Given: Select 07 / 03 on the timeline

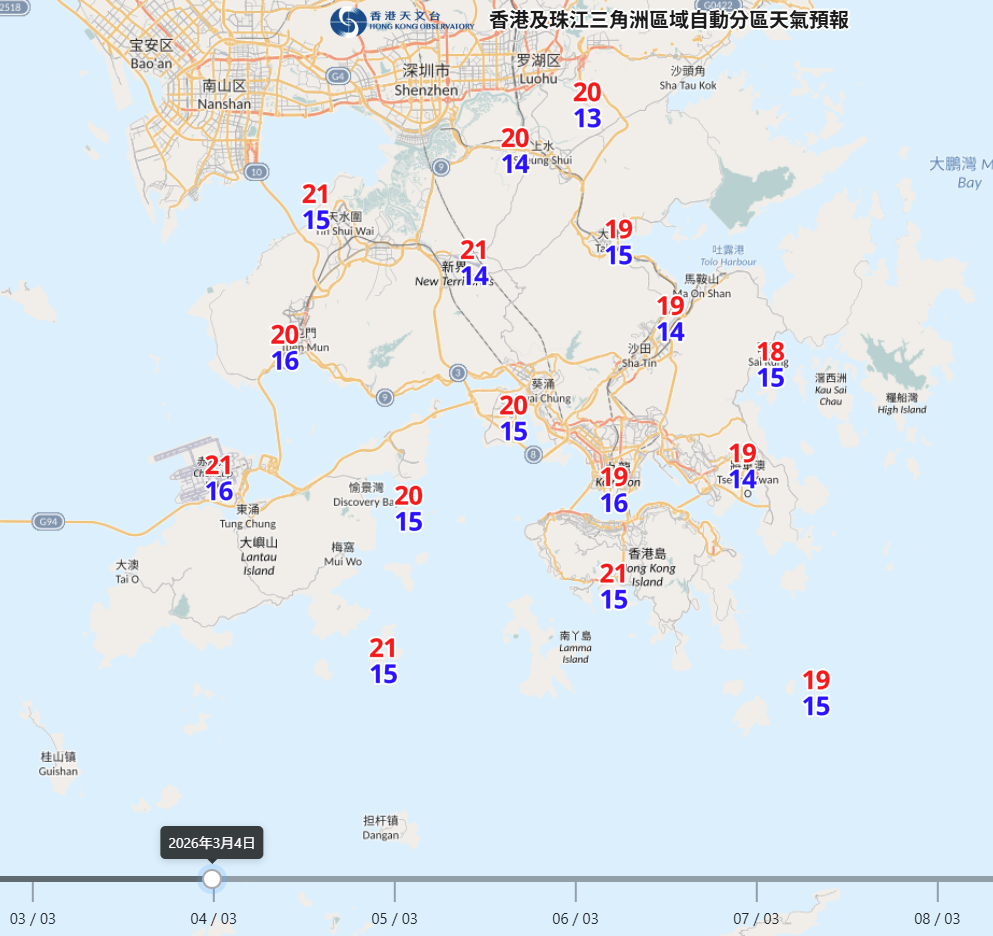Looking at the screenshot, I should [756, 918].
